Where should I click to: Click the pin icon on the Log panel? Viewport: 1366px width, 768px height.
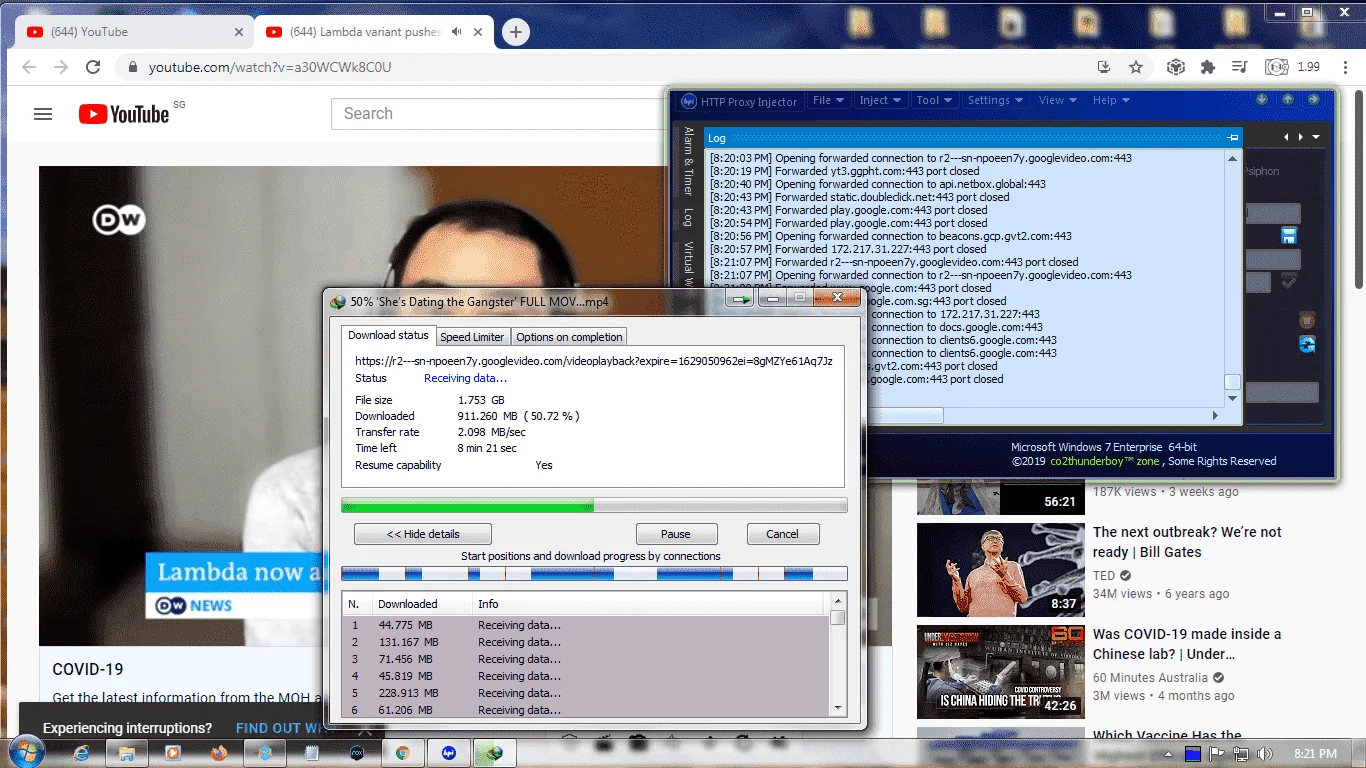pos(1232,138)
